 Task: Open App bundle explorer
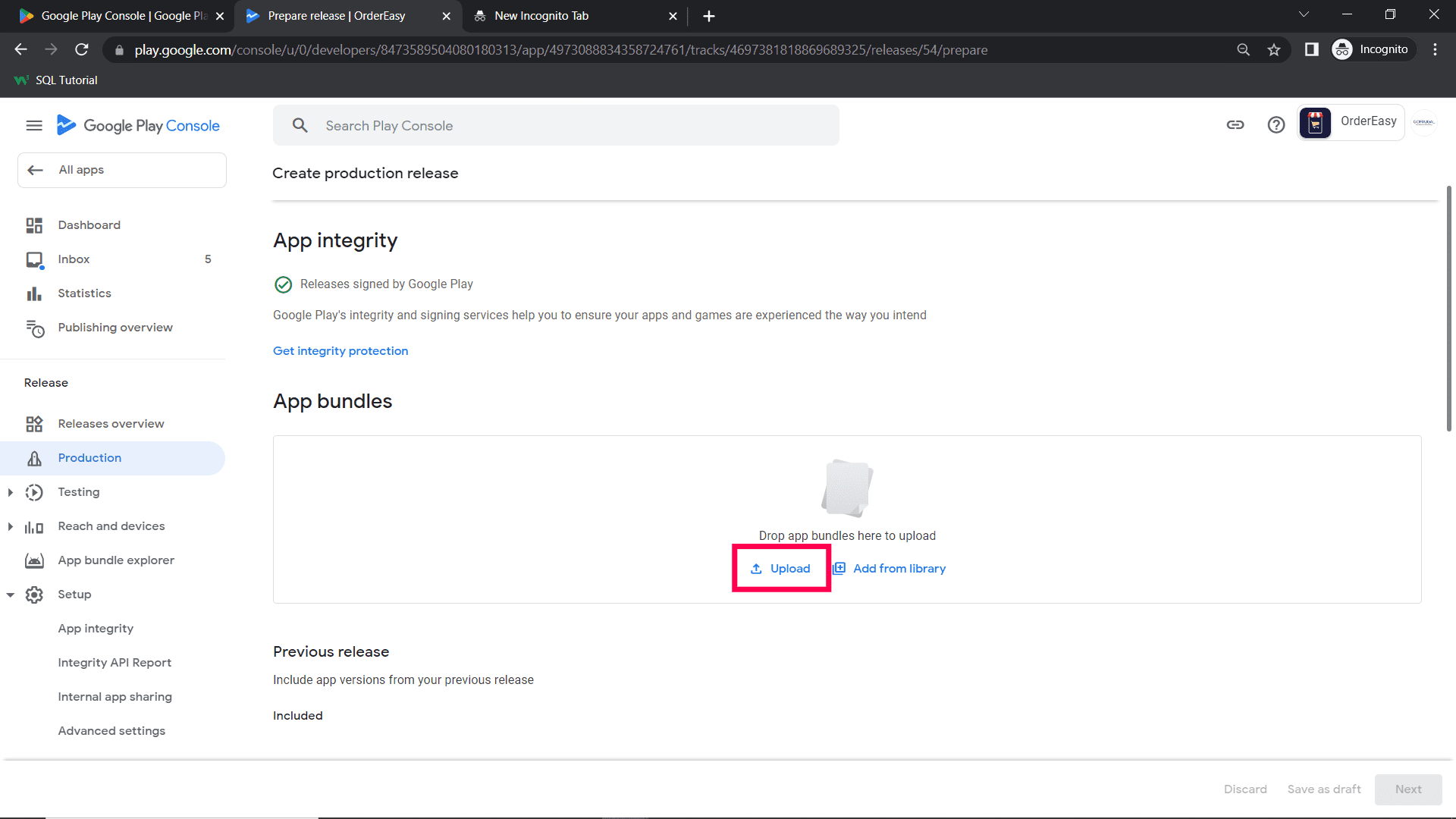click(116, 560)
